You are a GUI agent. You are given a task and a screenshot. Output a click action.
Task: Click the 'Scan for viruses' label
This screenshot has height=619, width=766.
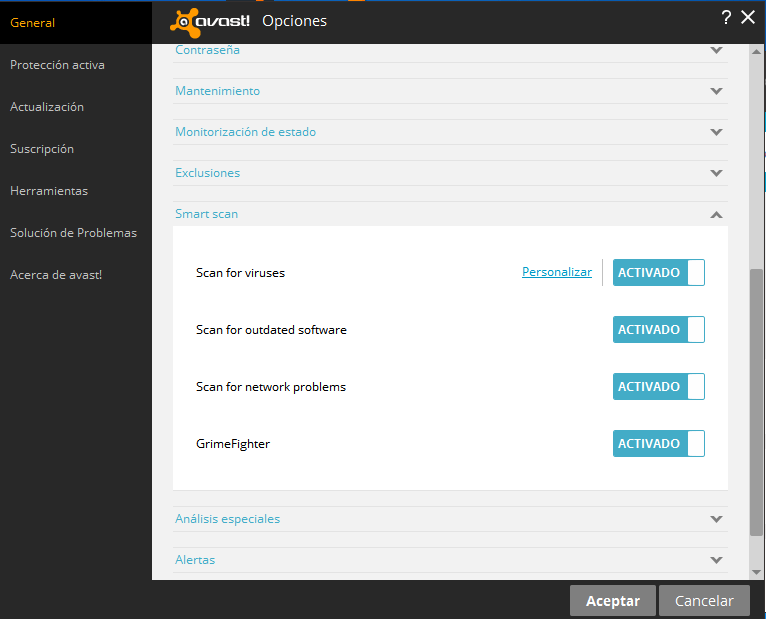240,273
